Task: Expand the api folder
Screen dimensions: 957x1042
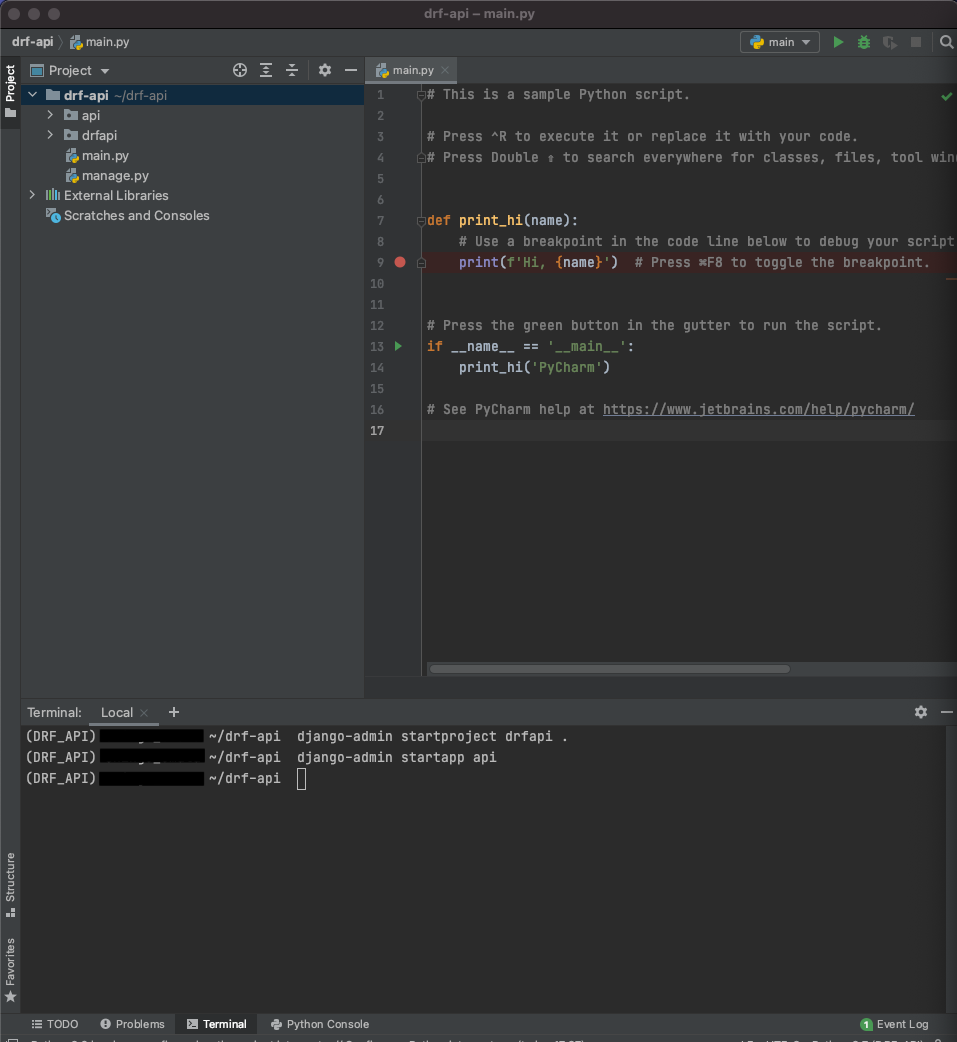Action: tap(50, 115)
